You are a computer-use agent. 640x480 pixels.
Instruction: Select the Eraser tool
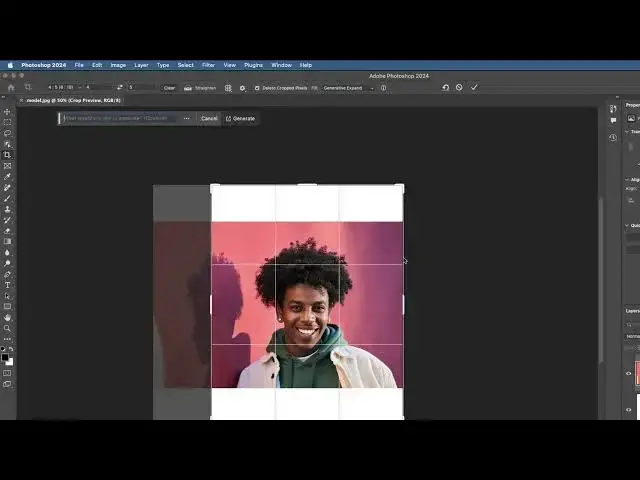point(7,231)
